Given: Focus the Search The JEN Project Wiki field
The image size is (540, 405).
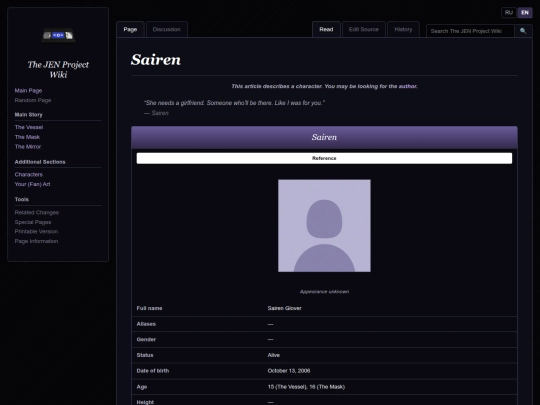Looking at the screenshot, I should (x=470, y=31).
